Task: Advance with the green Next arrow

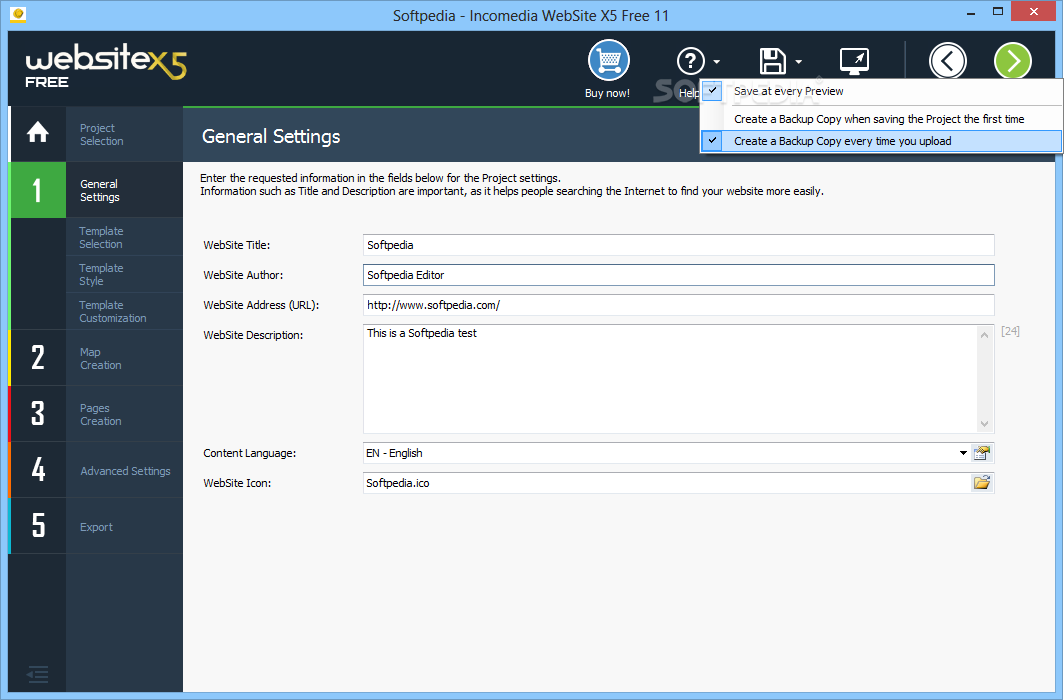Action: coord(1012,61)
